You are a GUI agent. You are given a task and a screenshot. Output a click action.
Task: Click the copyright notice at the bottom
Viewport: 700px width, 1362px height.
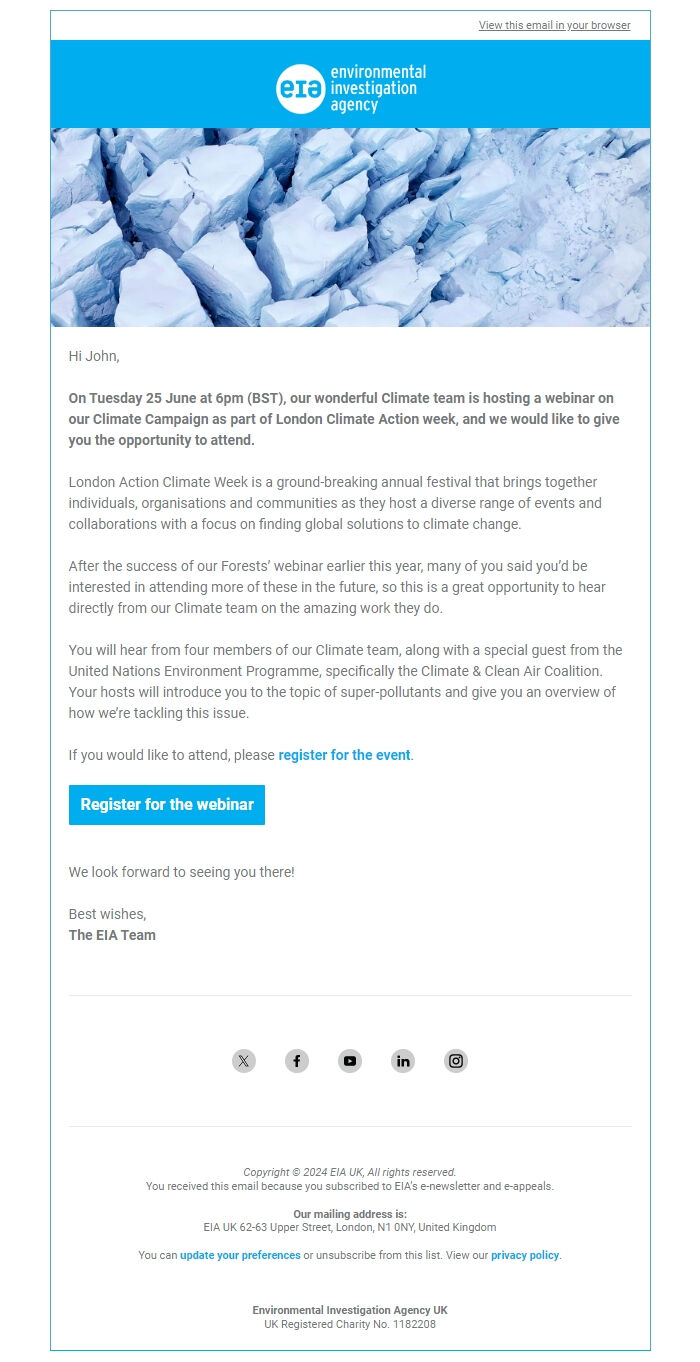point(350,1171)
